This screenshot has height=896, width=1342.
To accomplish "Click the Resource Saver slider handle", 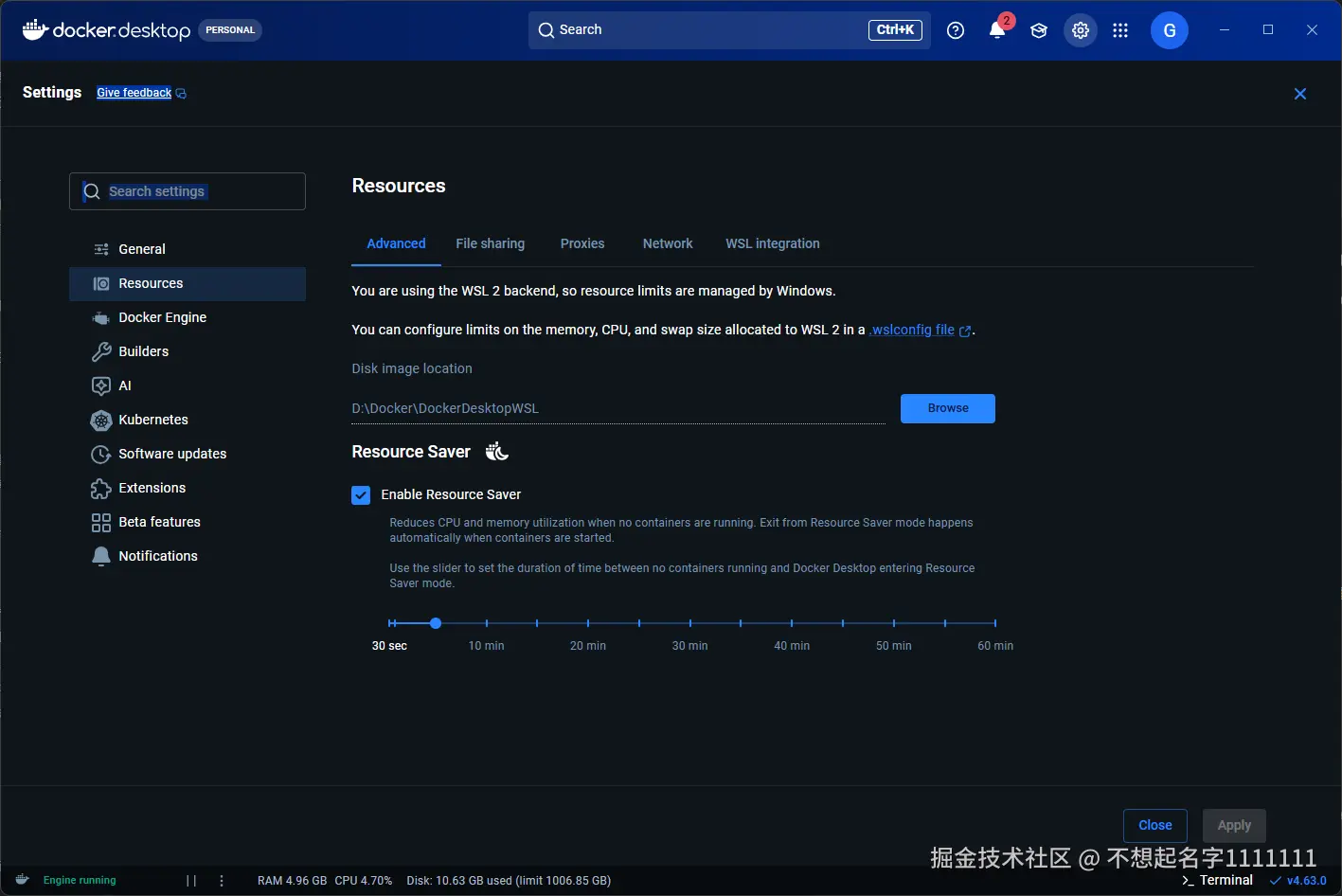I will pyautogui.click(x=436, y=623).
